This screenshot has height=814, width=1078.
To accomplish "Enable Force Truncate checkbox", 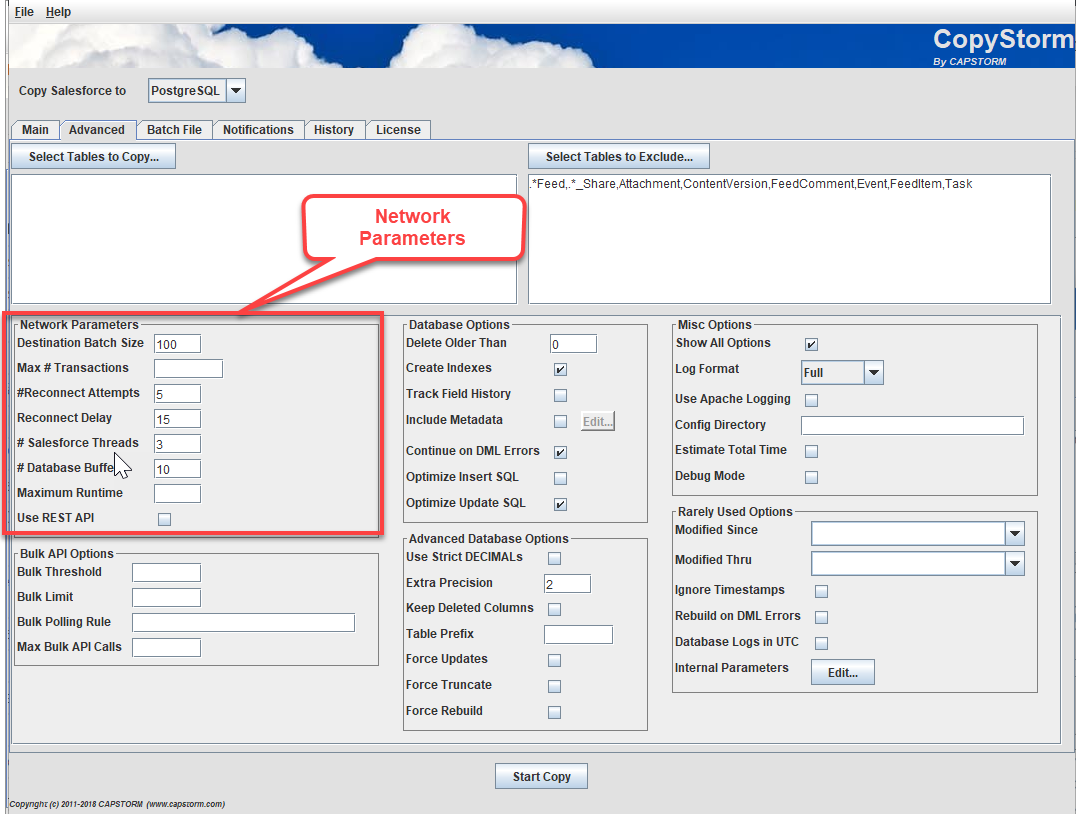I will click(x=554, y=687).
